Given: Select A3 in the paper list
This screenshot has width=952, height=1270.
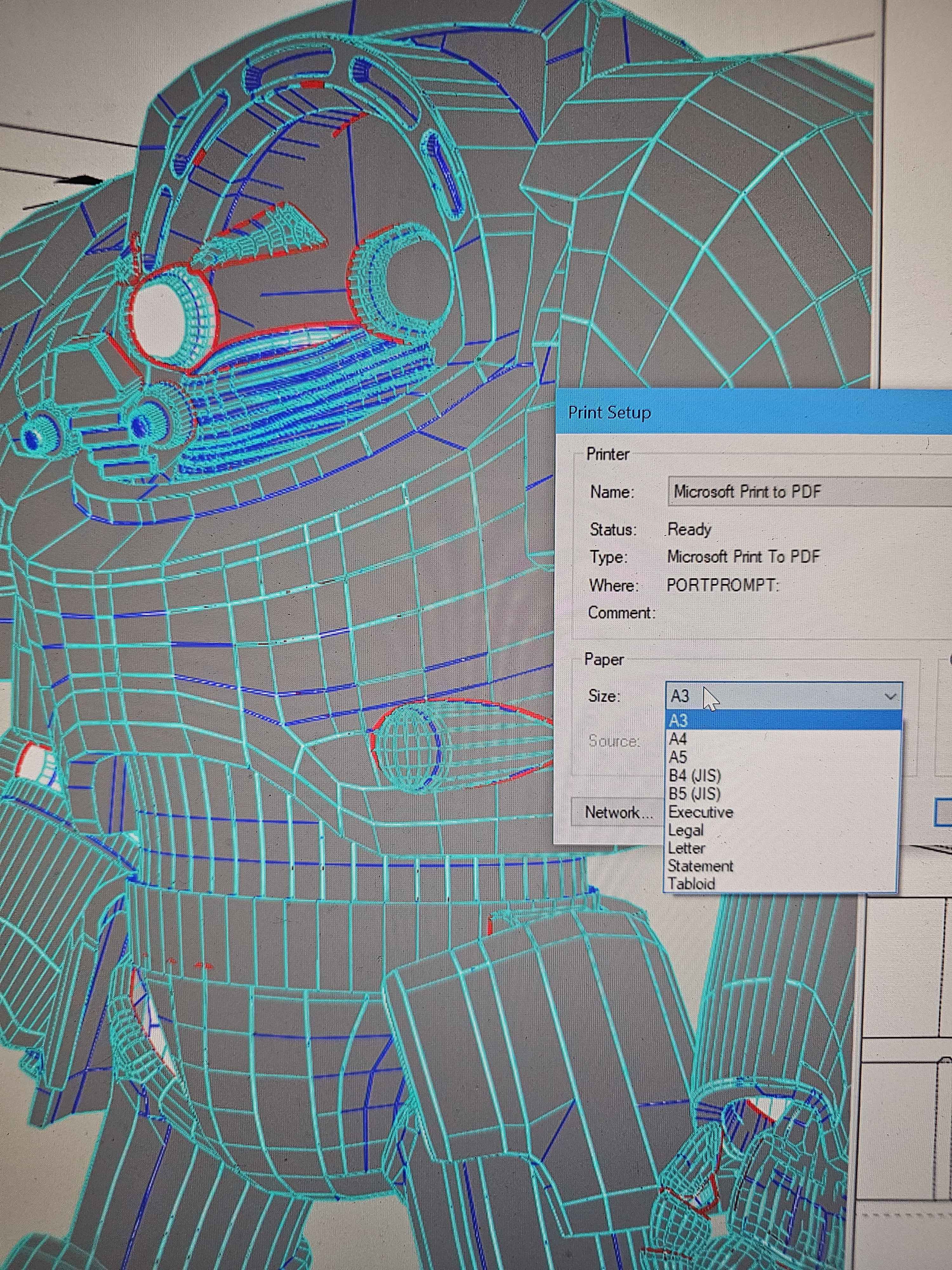Looking at the screenshot, I should (678, 720).
